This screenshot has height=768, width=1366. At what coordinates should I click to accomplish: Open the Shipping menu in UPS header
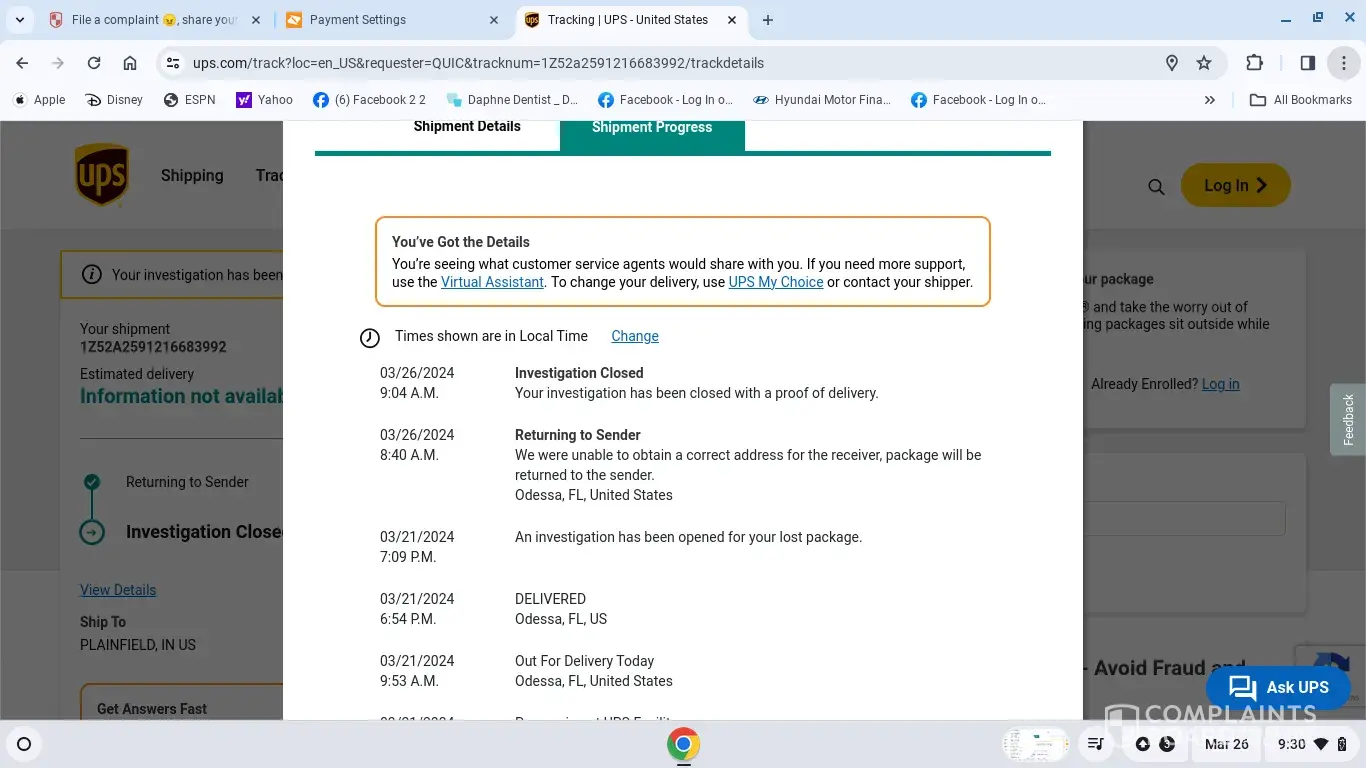[x=192, y=176]
